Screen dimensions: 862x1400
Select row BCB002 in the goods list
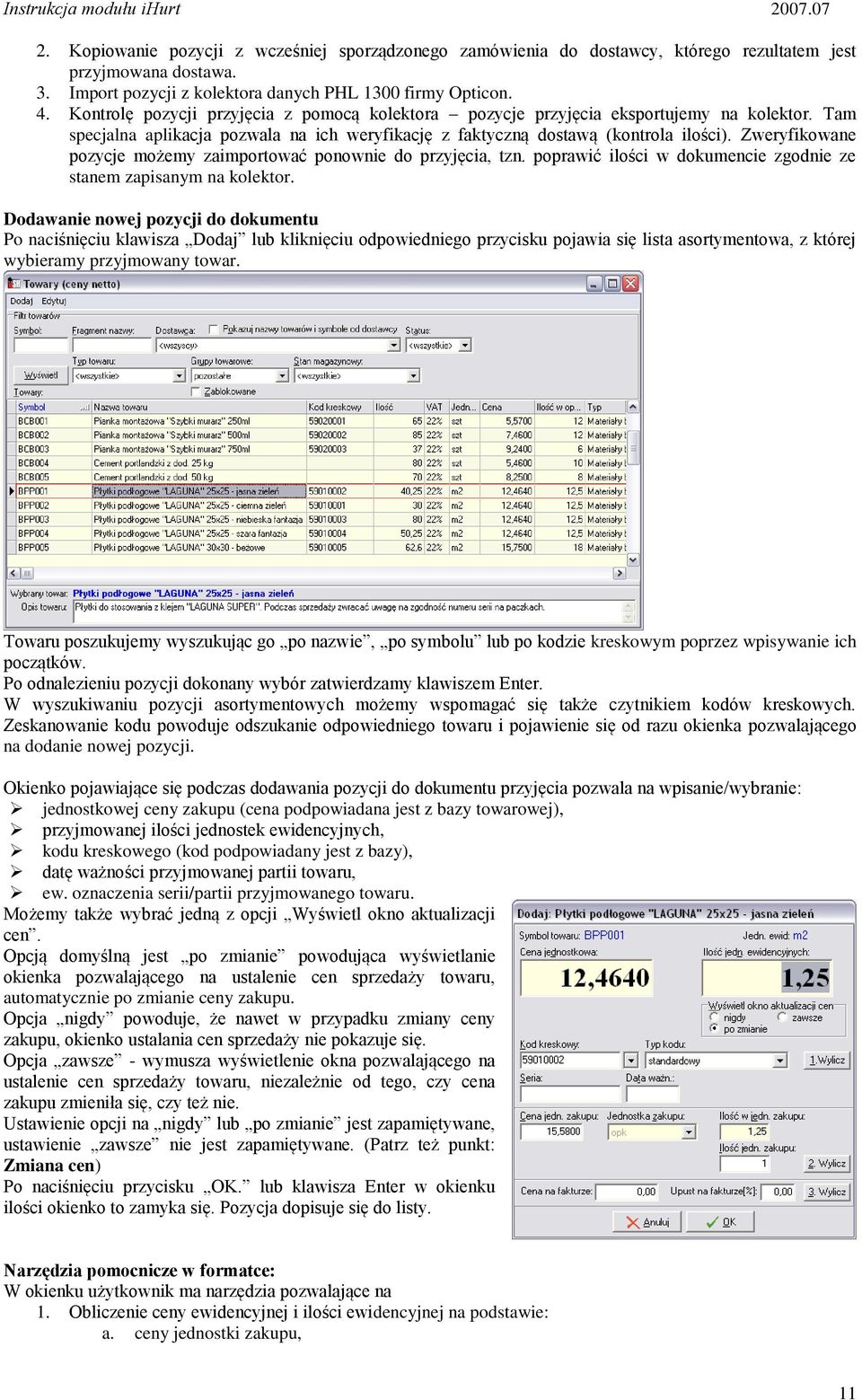319,435
